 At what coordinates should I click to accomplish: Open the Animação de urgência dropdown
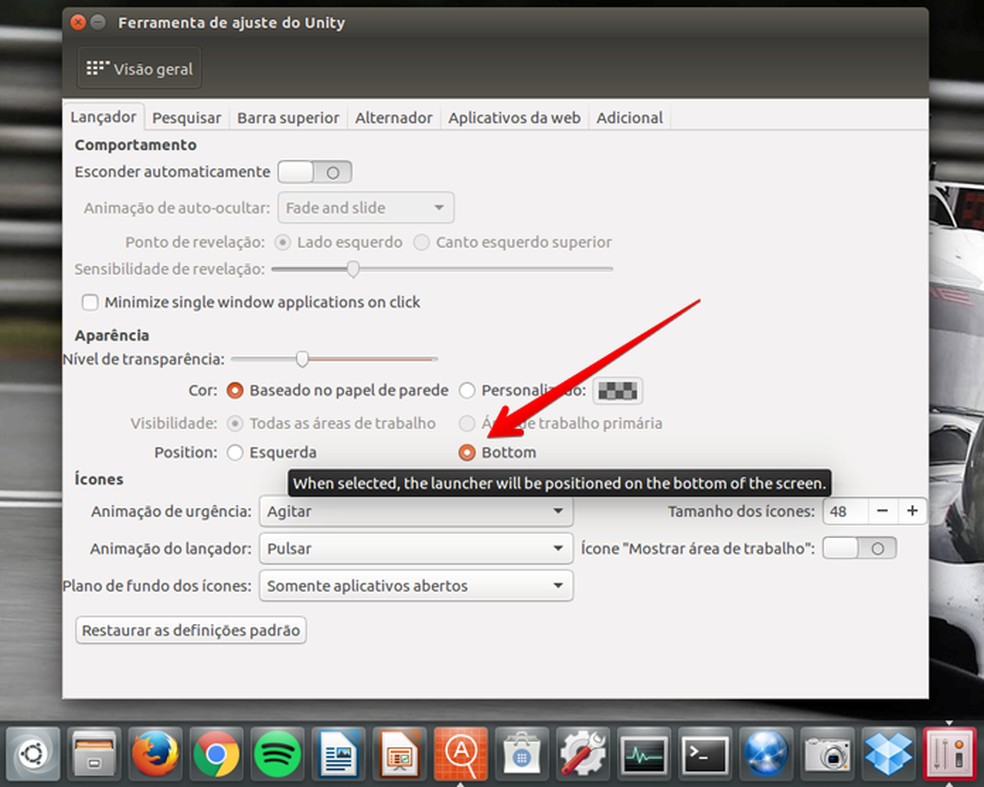tap(415, 511)
